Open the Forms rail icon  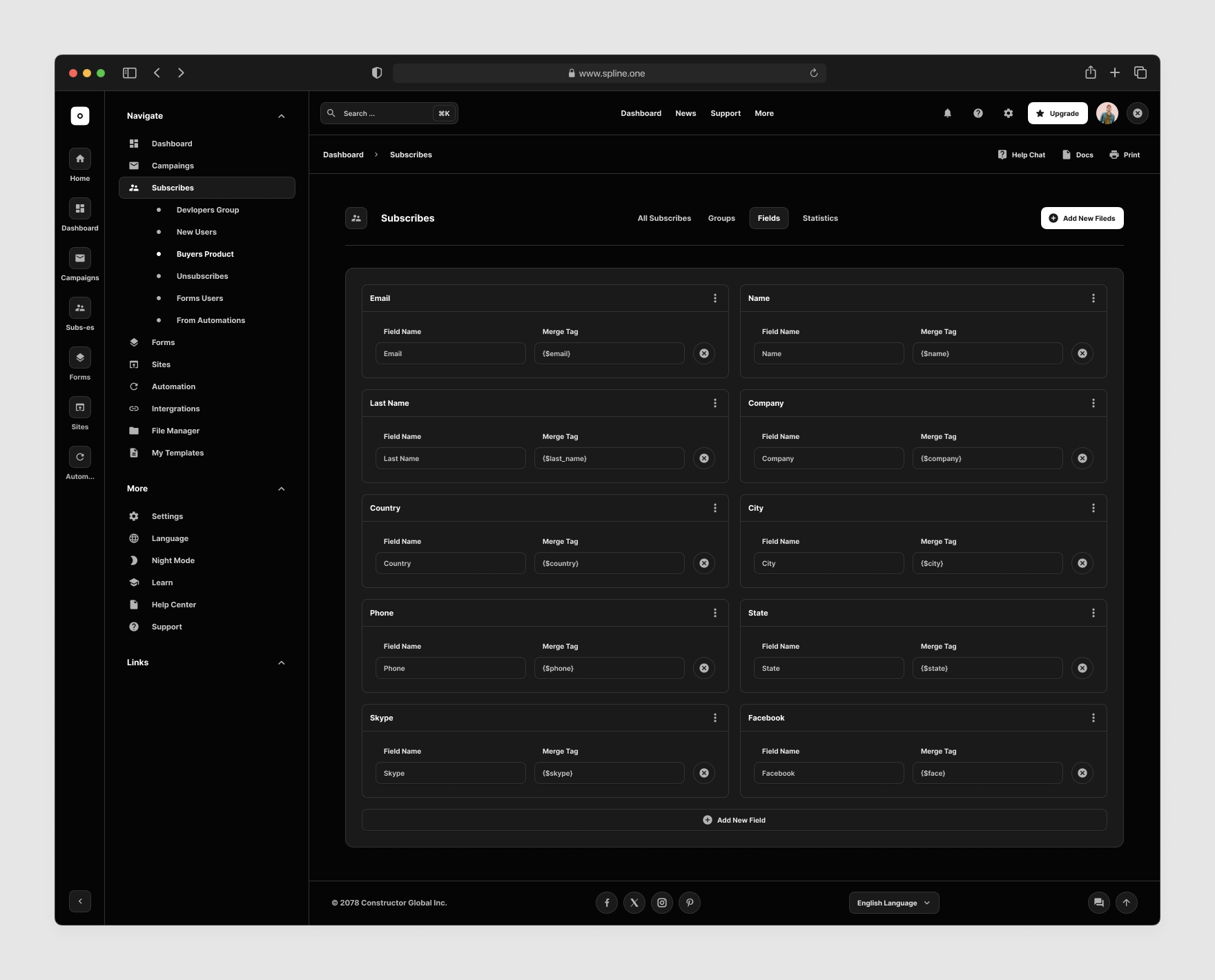(80, 357)
